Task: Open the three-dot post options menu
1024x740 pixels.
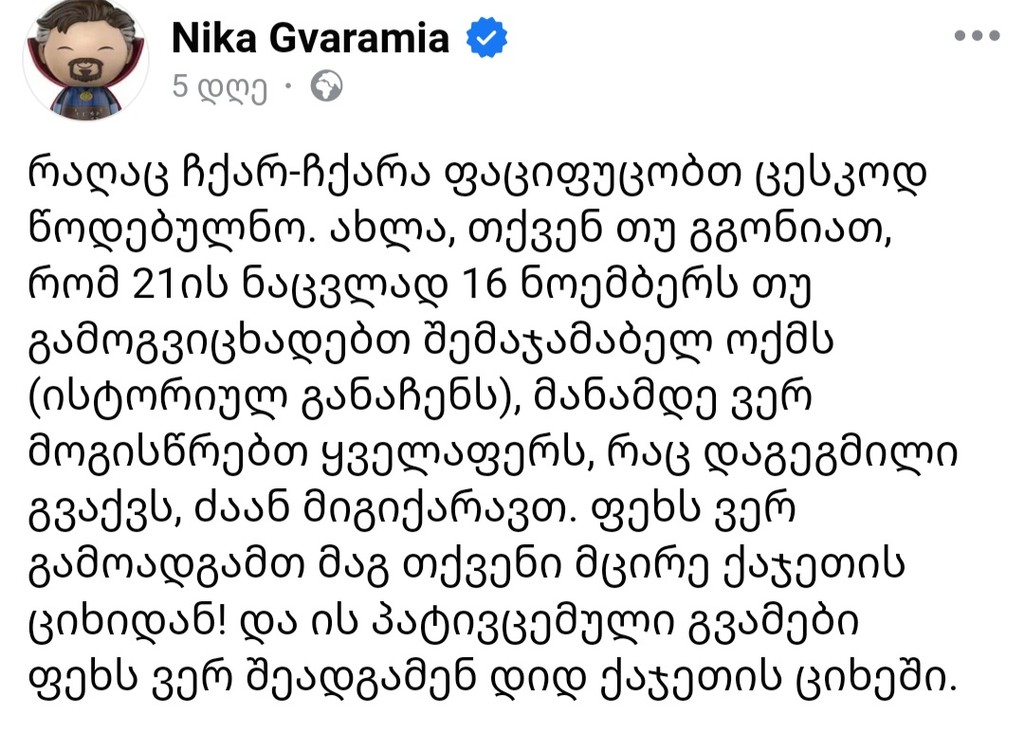Action: pos(976,37)
